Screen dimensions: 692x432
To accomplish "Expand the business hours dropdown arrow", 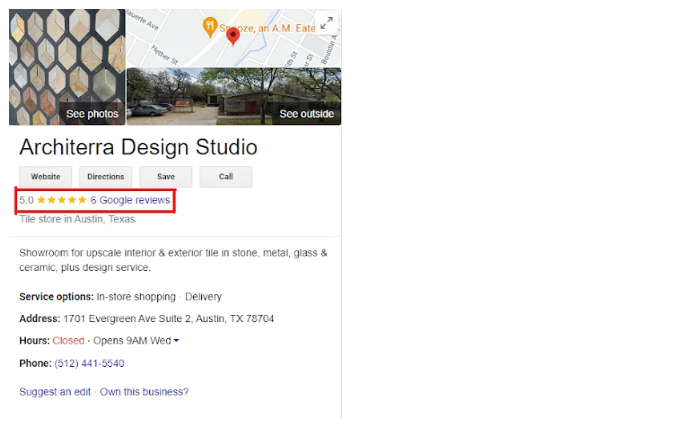I will pos(177,341).
